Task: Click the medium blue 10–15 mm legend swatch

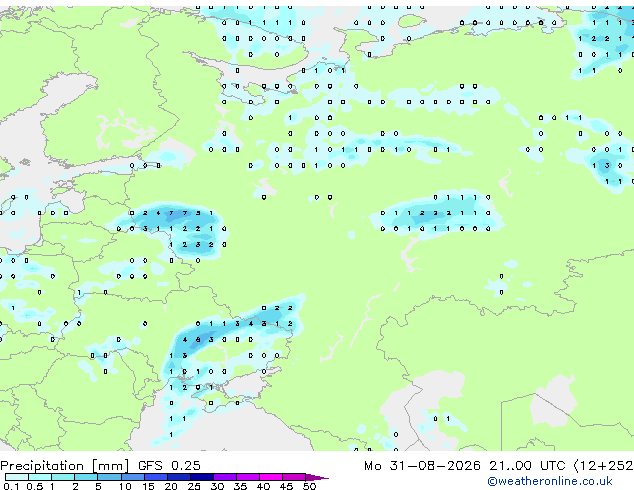Action: coord(133,477)
